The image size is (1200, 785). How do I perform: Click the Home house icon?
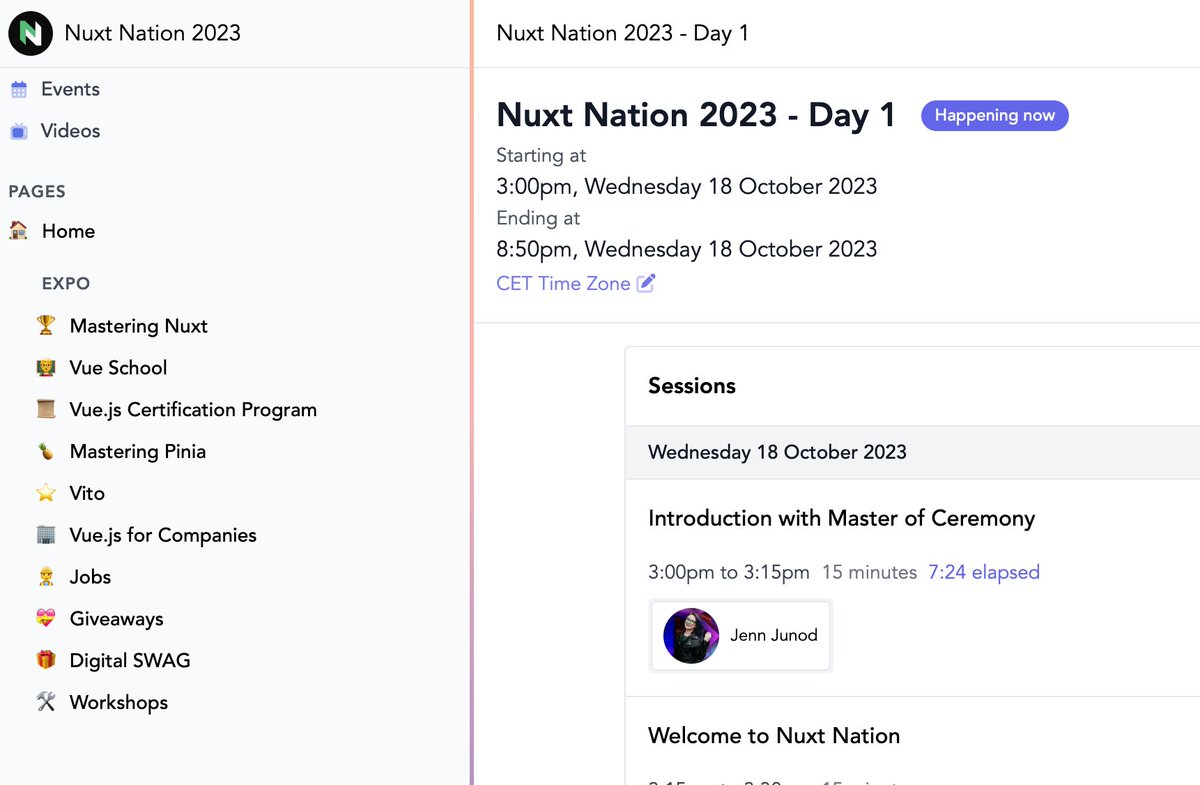coord(19,231)
